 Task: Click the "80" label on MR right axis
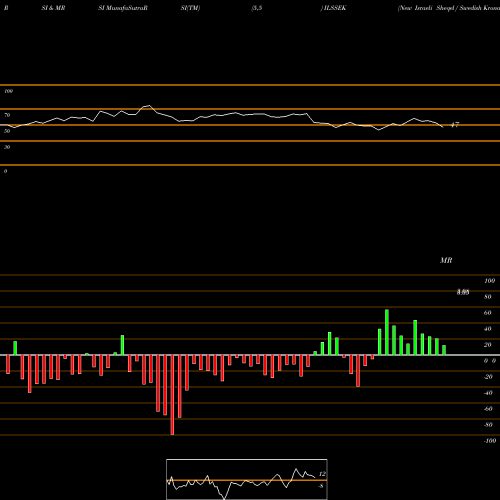[x=488, y=297]
